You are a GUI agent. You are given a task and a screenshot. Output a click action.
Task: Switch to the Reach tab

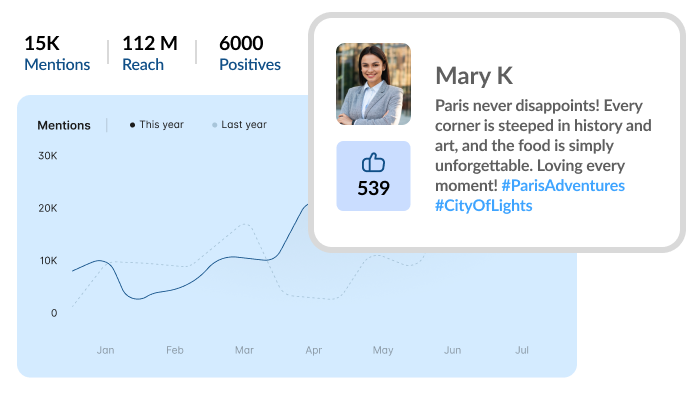[x=143, y=64]
